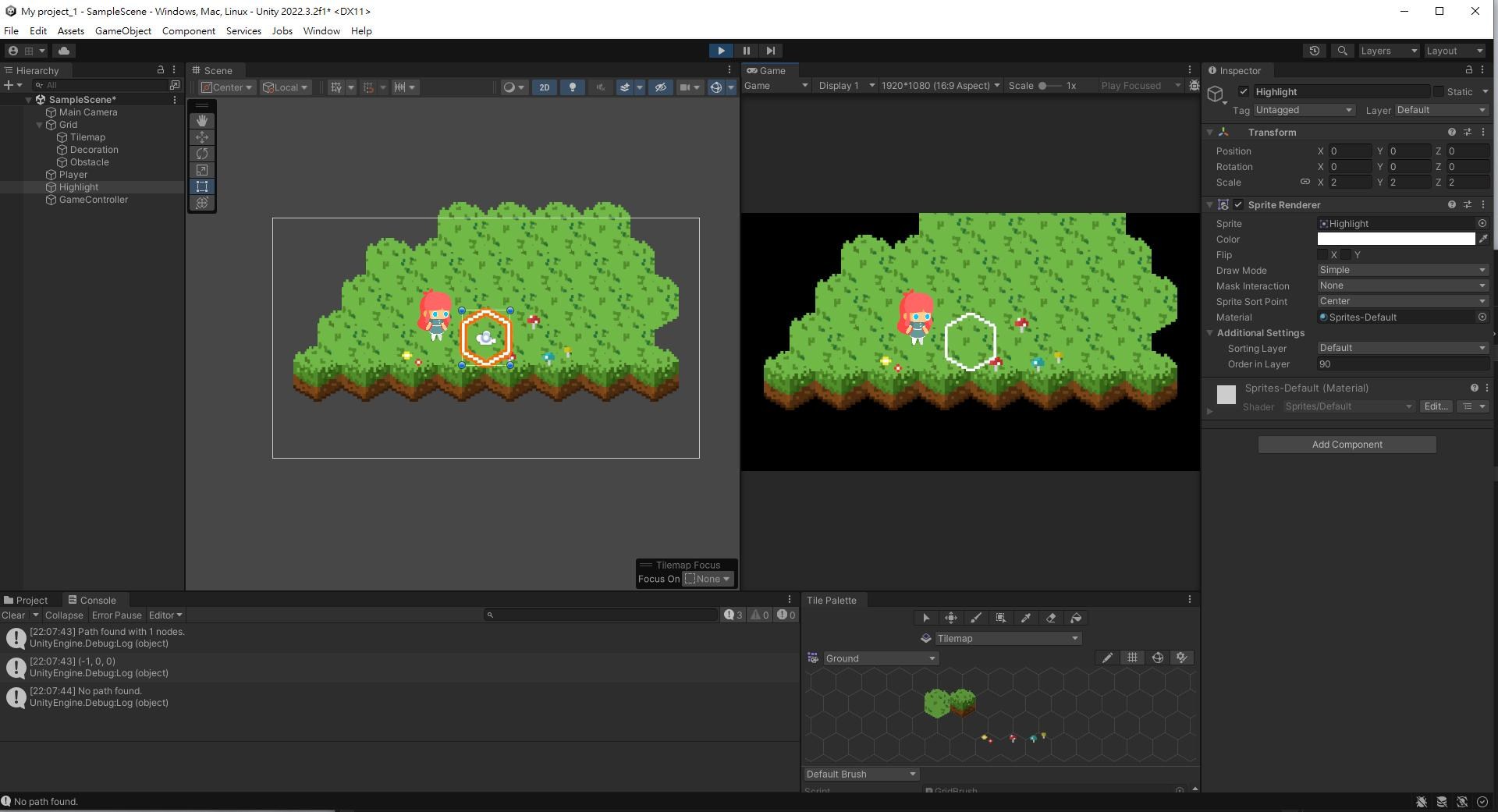Toggle grid display in Tile Palette

tap(1132, 658)
